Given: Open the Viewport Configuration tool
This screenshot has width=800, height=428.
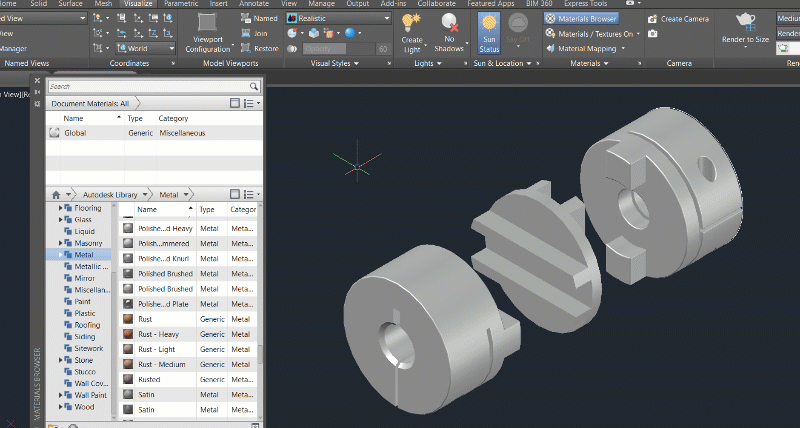Looking at the screenshot, I should pyautogui.click(x=207, y=24).
